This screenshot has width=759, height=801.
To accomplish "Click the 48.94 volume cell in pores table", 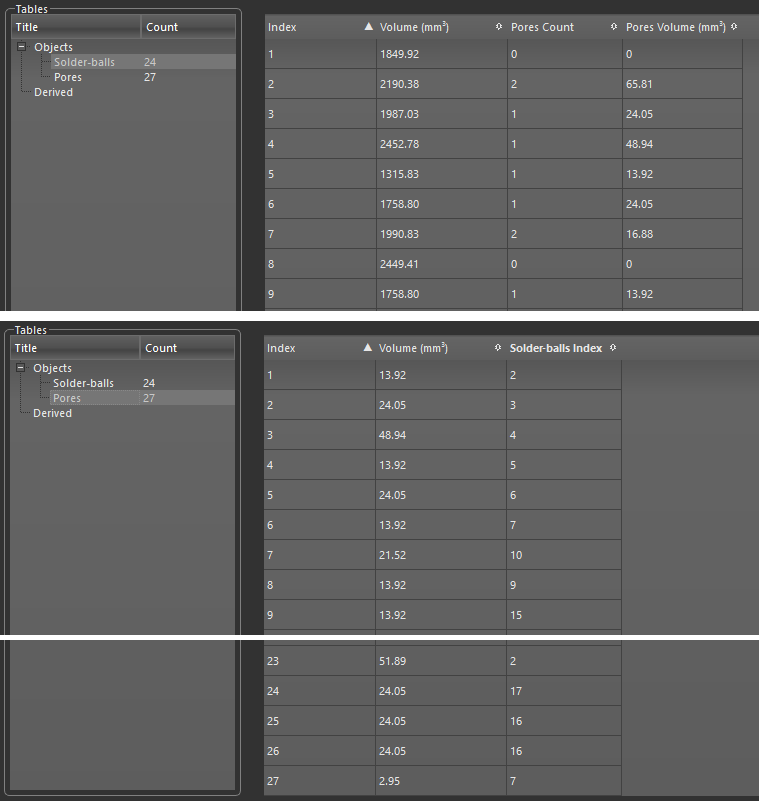I will (x=441, y=435).
